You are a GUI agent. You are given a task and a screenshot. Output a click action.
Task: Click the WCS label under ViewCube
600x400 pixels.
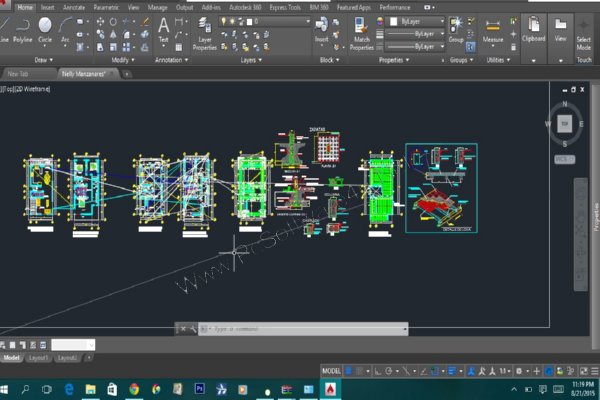coord(564,159)
